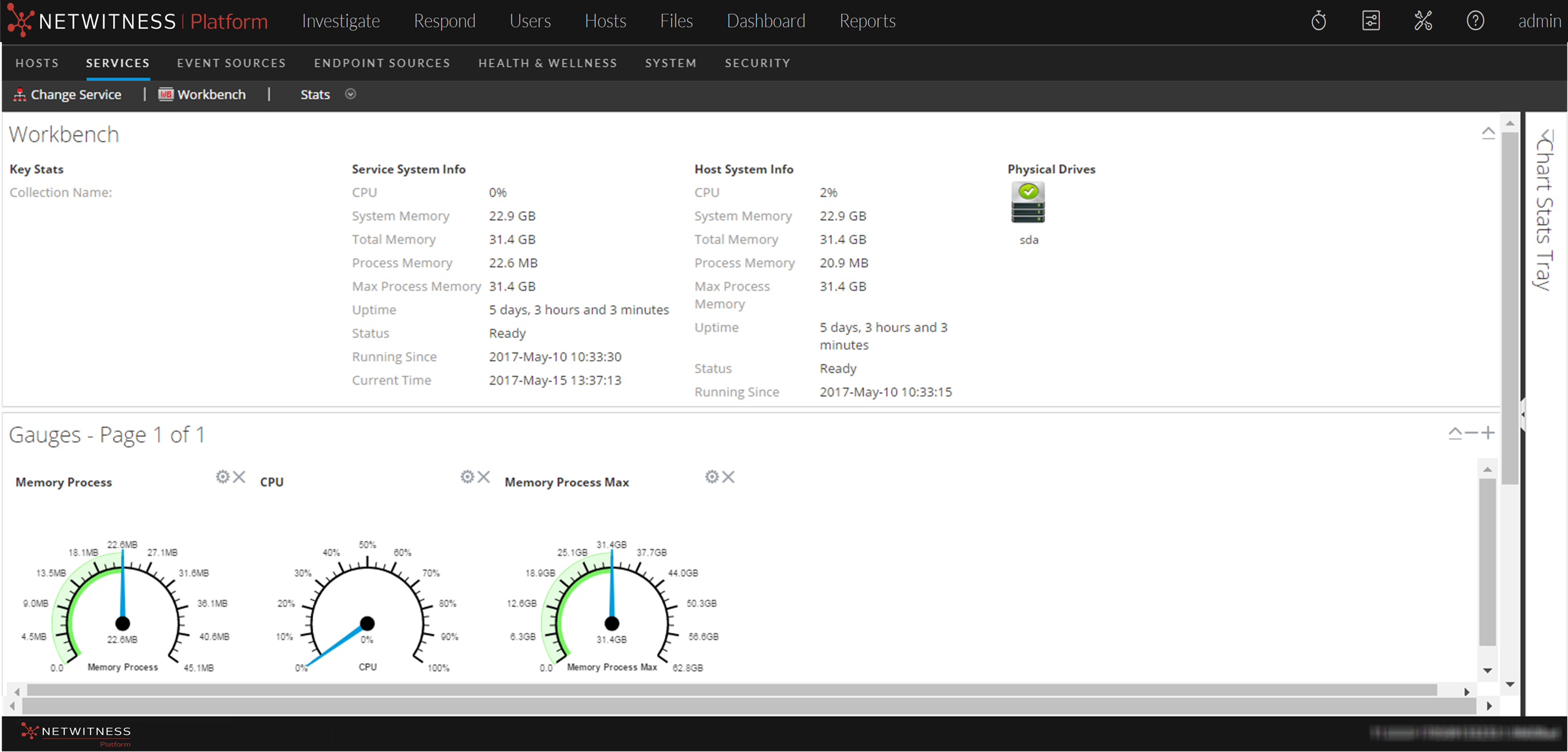
Task: Click the Gauges minus icon
Action: 1471,433
